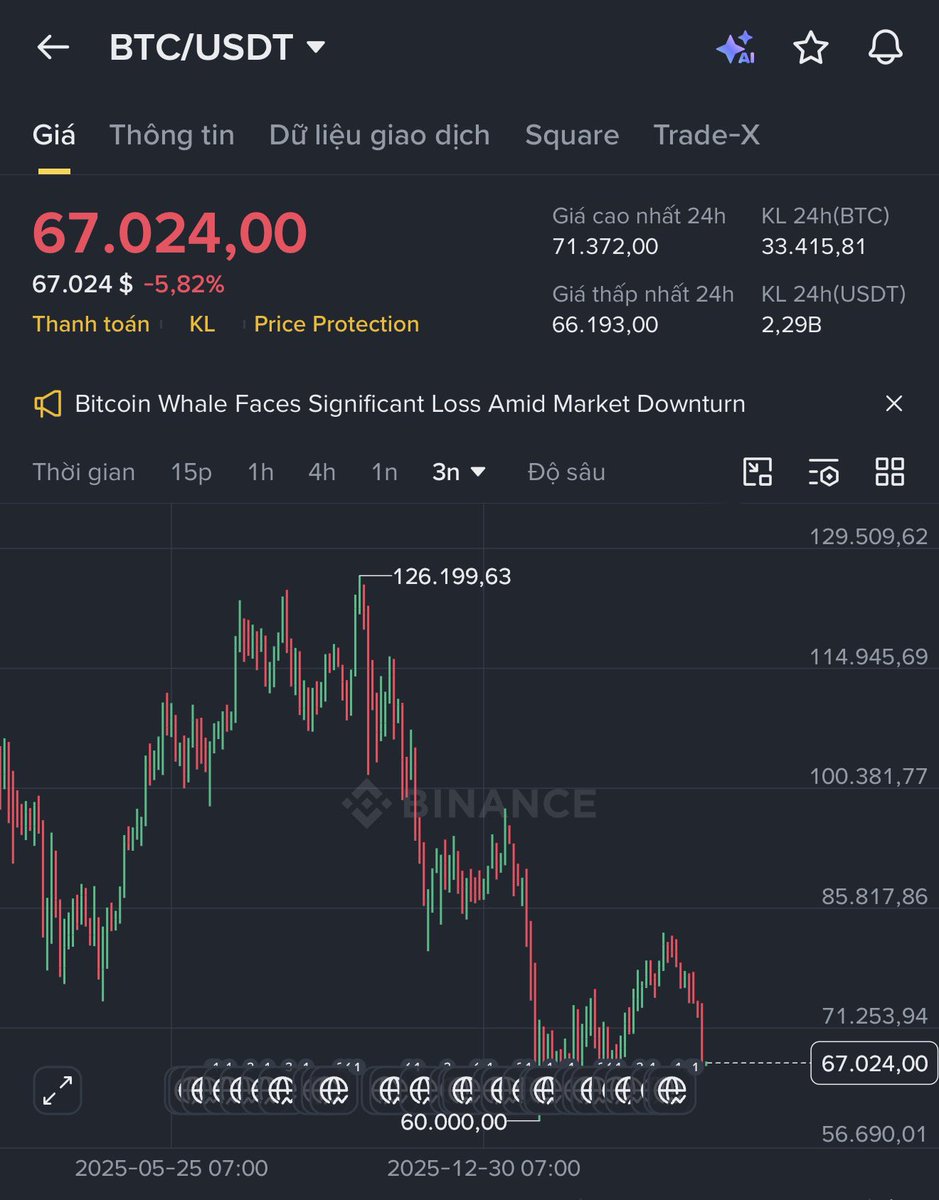Image resolution: width=939 pixels, height=1200 pixels.
Task: Select the 15p interval
Action: click(x=191, y=472)
